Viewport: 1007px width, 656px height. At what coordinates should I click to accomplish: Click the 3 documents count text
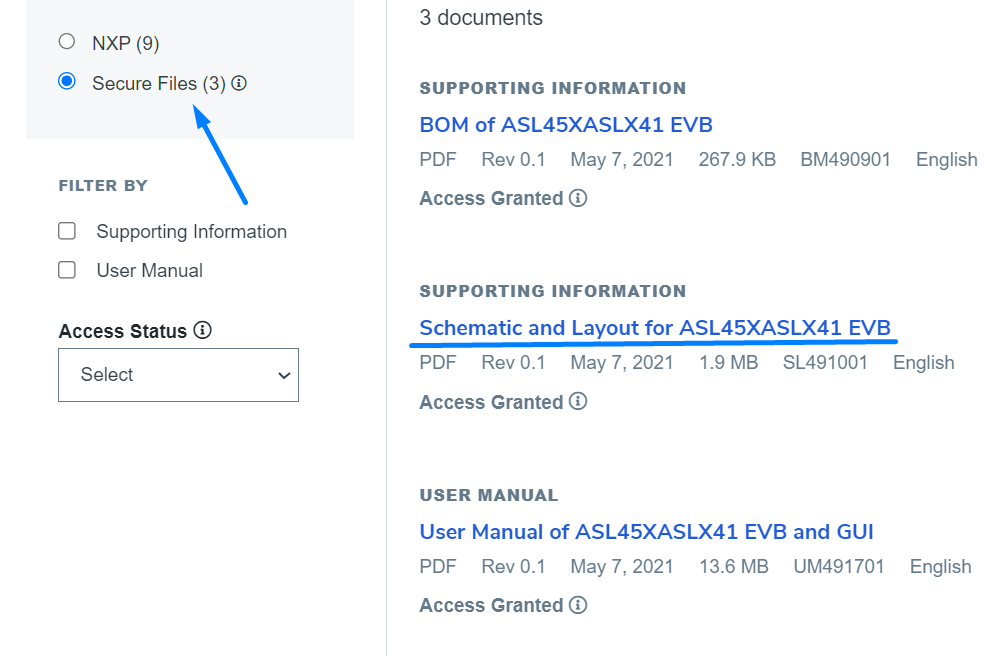[481, 17]
